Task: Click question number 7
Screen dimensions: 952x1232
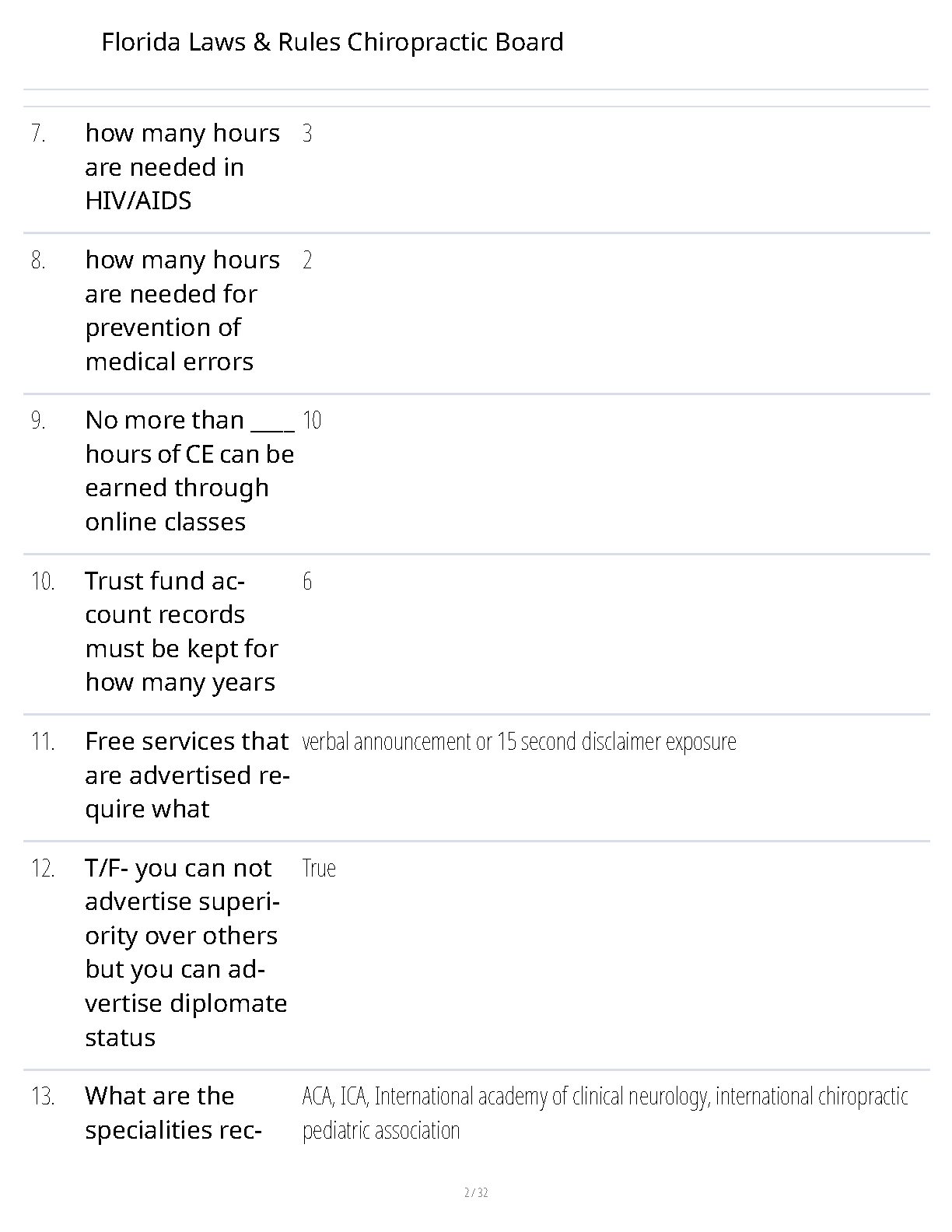Action: pyautogui.click(x=38, y=134)
